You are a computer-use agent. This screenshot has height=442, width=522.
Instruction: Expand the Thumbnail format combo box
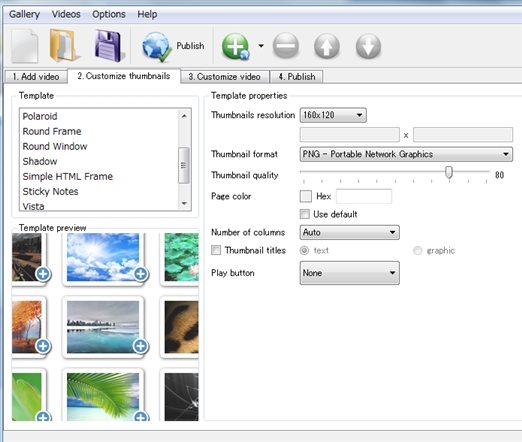(406, 154)
